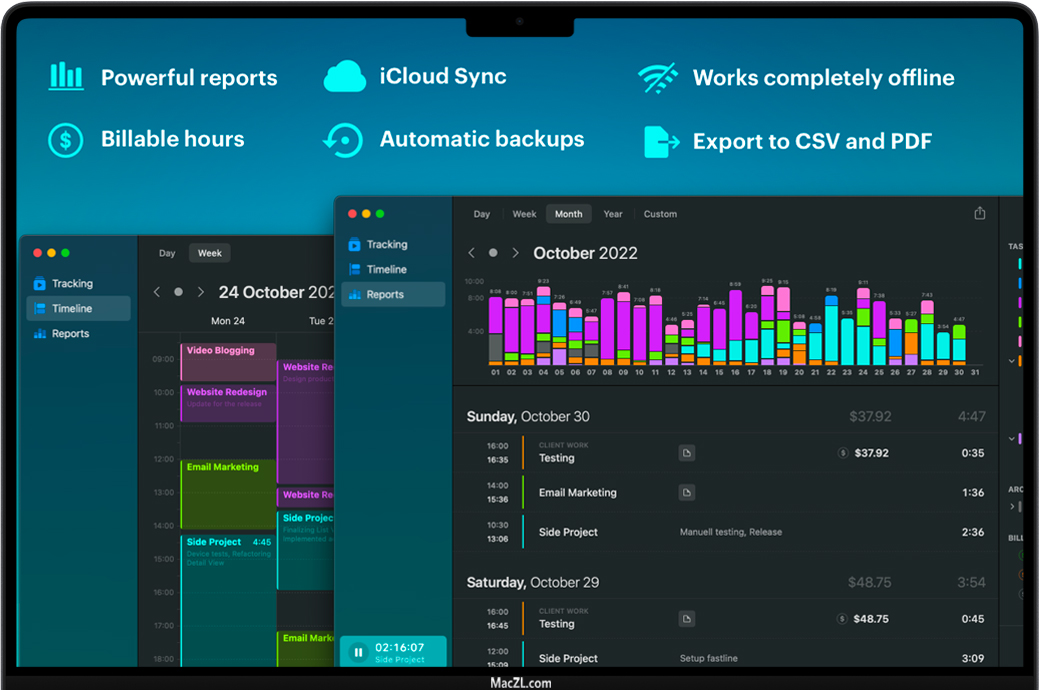Click the share/export icon in Reports window
This screenshot has width=1040, height=690.
979,213
